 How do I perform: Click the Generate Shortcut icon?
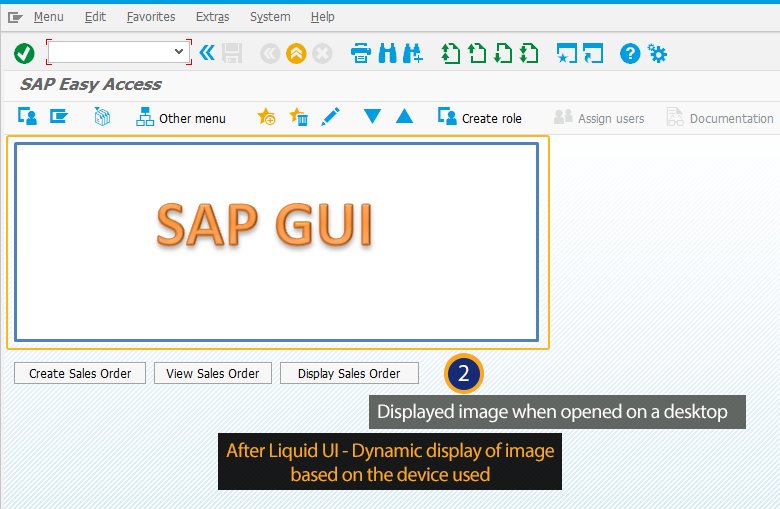click(x=593, y=53)
